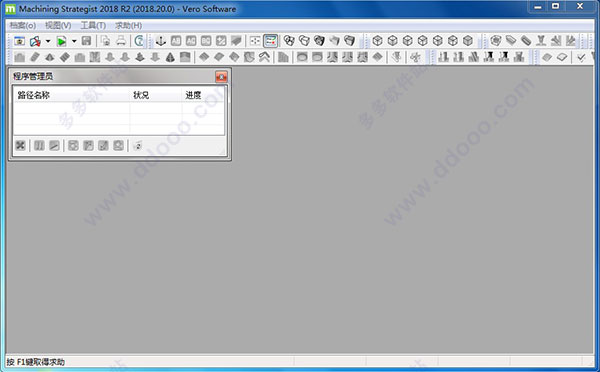Expand the dropdown arrow beside the open file icon
The height and width of the screenshot is (372, 600).
tap(48, 41)
